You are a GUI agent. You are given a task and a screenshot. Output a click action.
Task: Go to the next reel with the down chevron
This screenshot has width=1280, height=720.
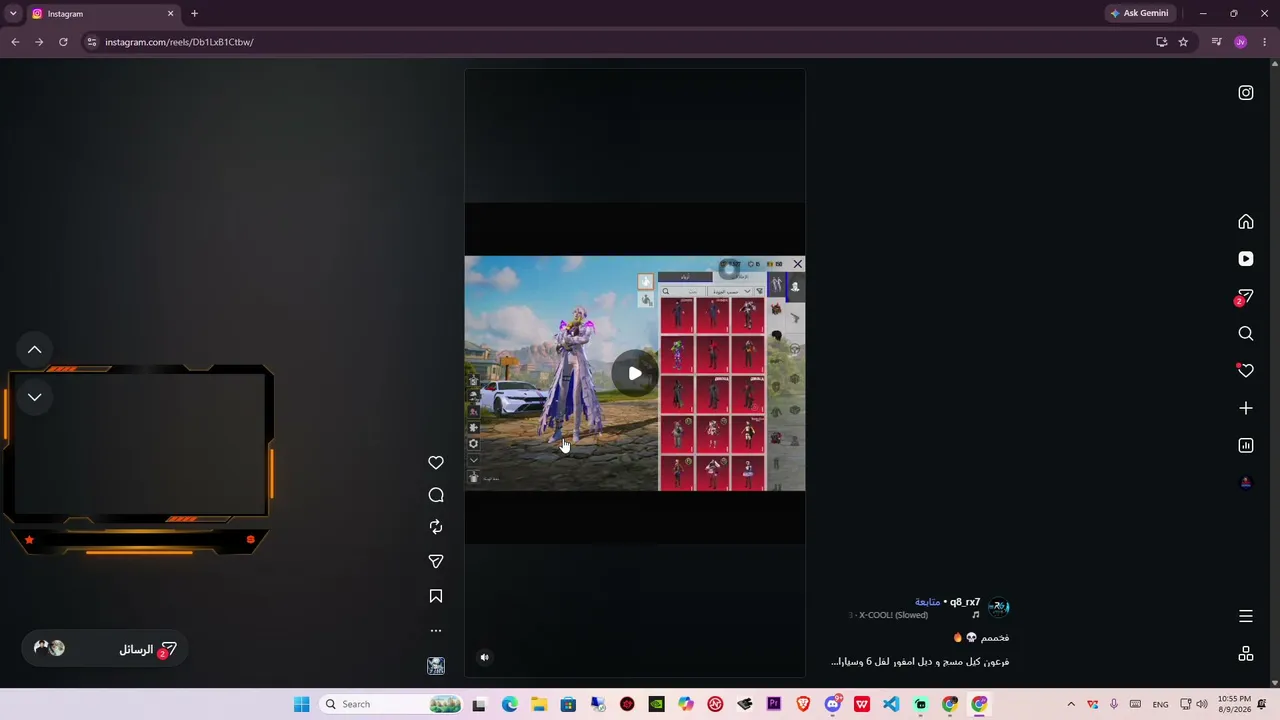(34, 397)
